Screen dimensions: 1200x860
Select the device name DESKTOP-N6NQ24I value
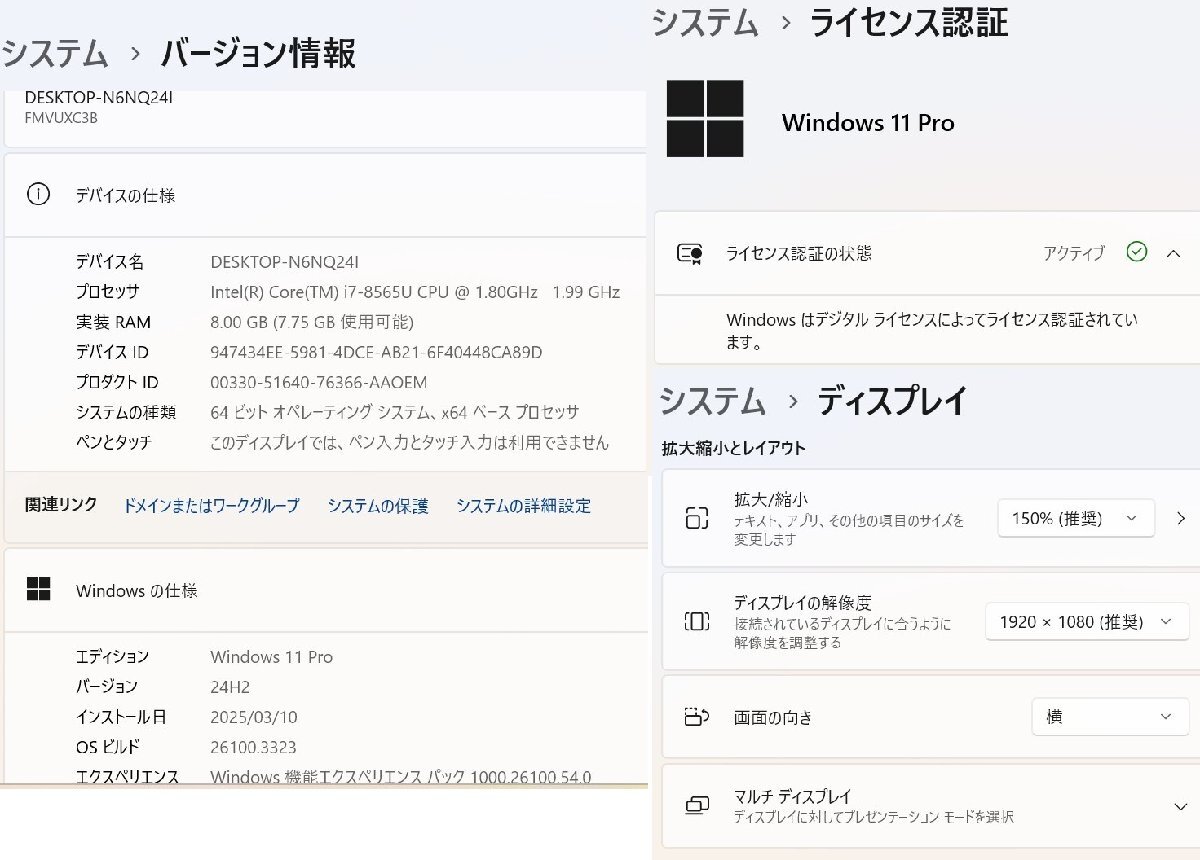point(285,262)
